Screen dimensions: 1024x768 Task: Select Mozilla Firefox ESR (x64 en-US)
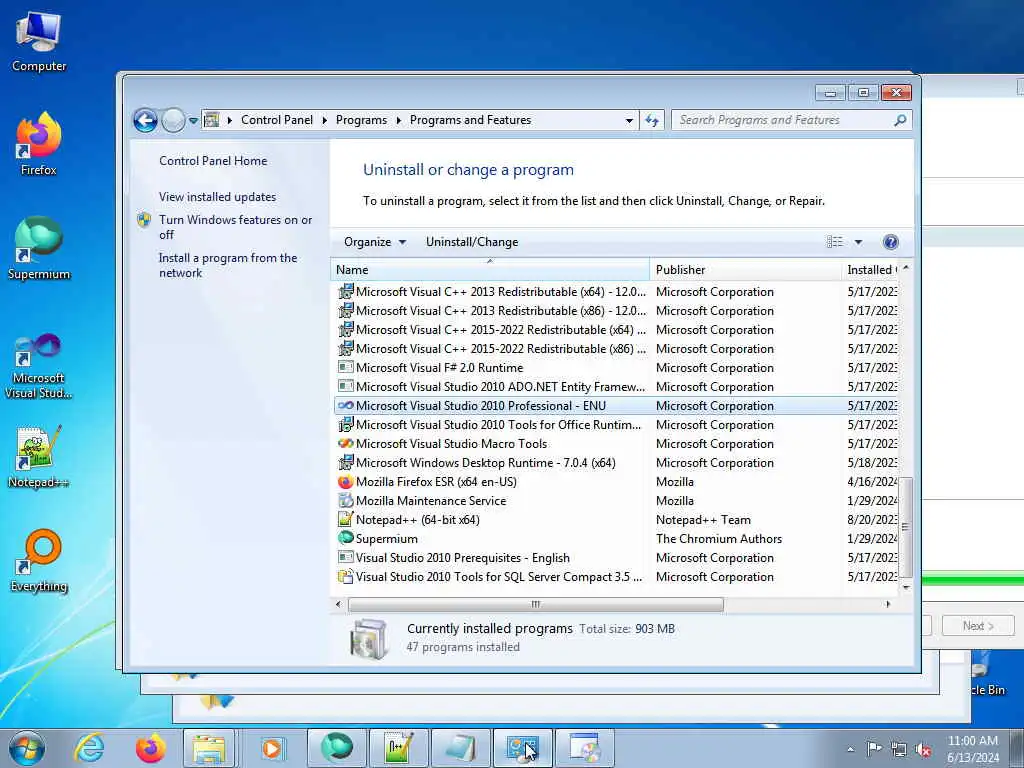pyautogui.click(x=615, y=482)
